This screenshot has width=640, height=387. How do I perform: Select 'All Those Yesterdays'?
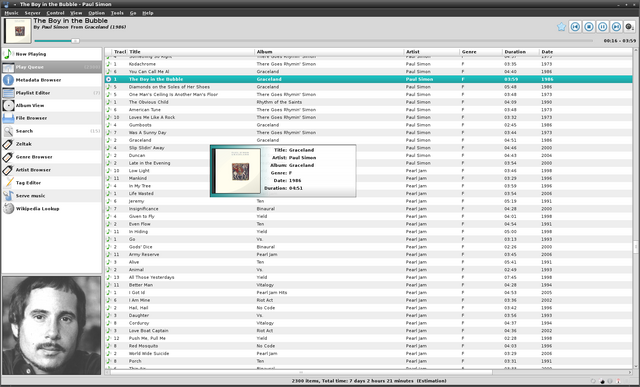(369, 277)
